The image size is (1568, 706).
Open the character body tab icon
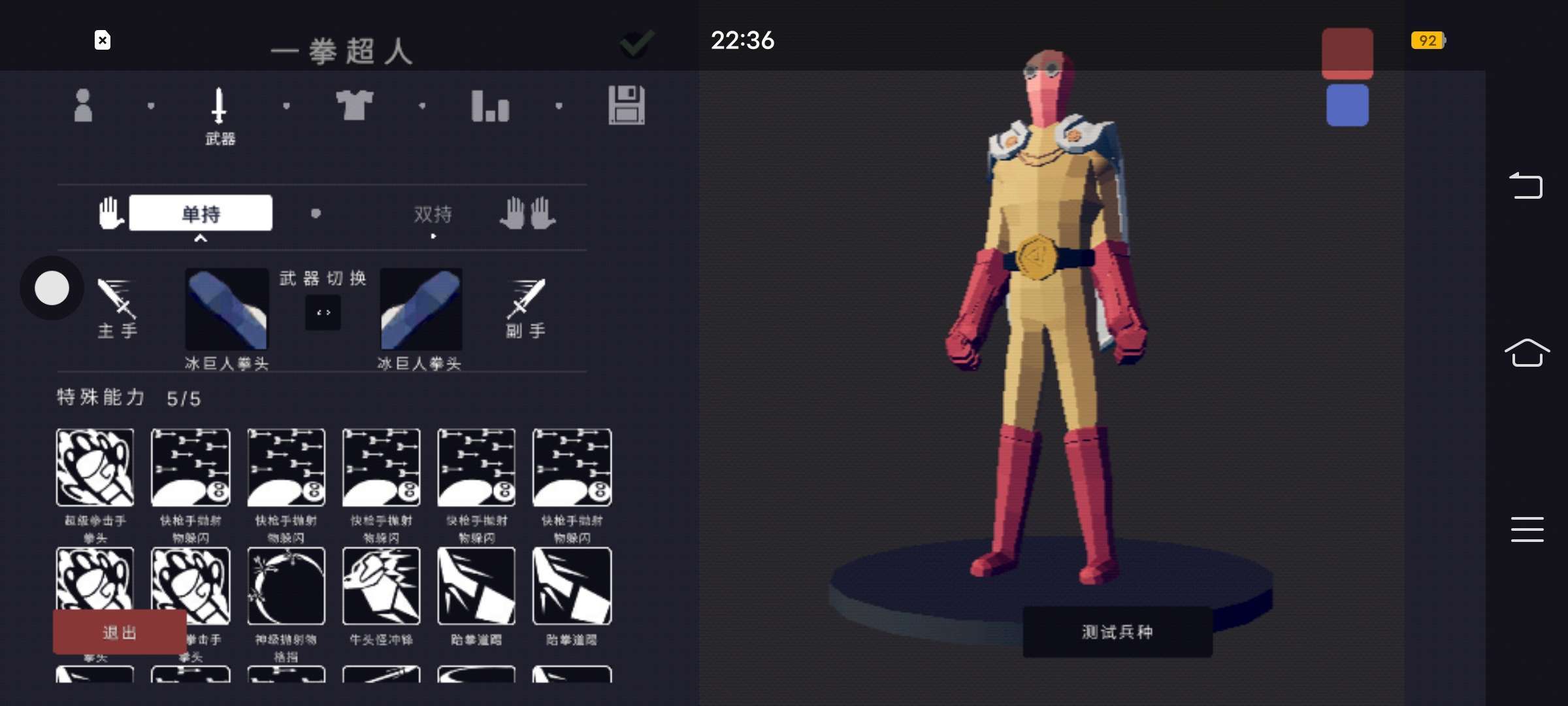click(83, 106)
